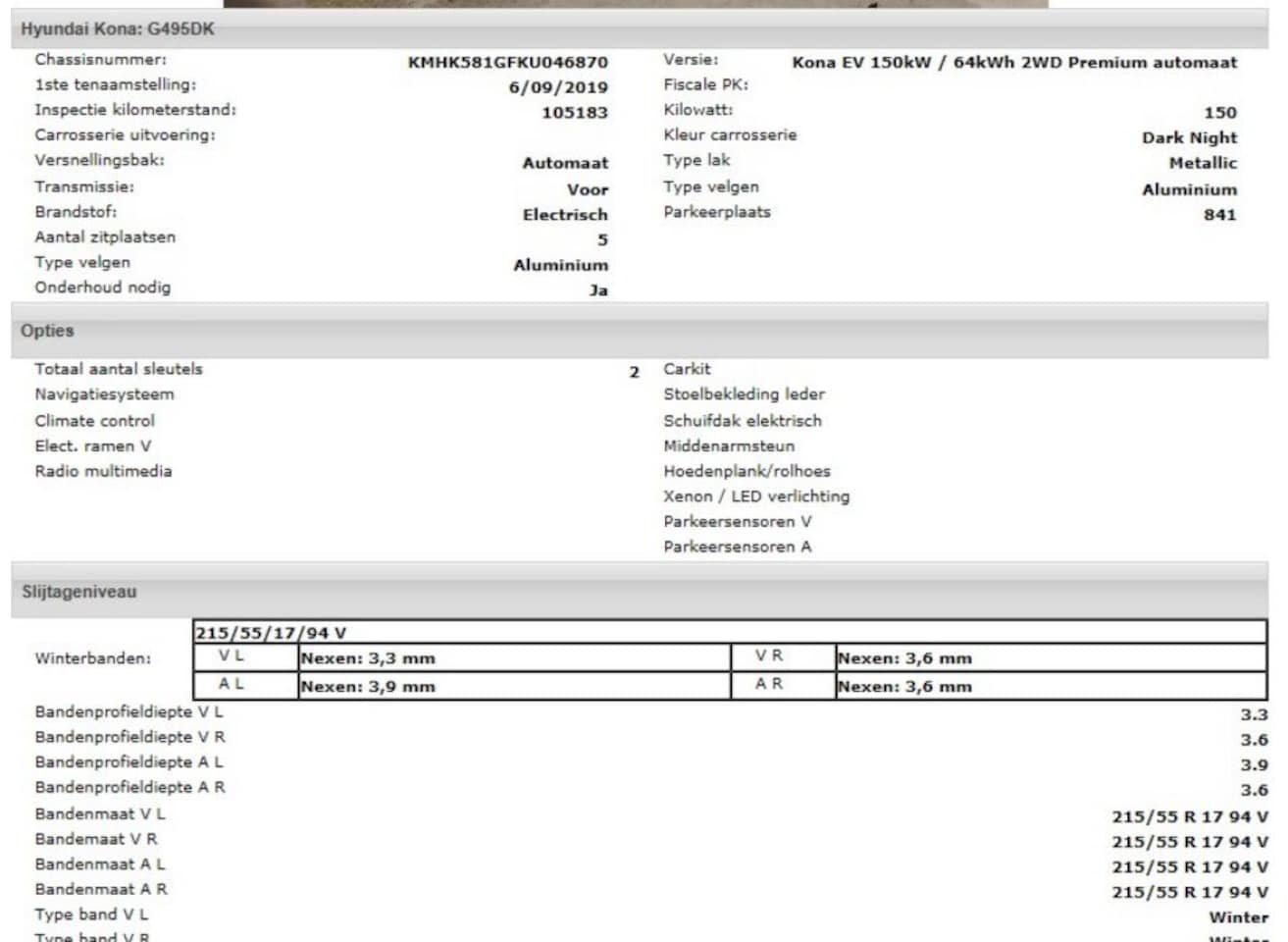Click the Fiscale PK label
Screen dimensions: 1288x942
pos(705,84)
